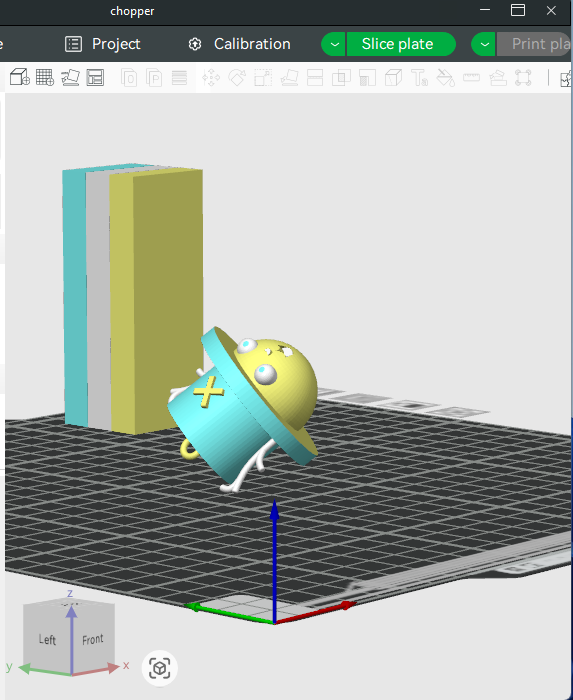Viewport: 573px width, 700px height.
Task: Select the Scale tool
Action: [x=263, y=78]
